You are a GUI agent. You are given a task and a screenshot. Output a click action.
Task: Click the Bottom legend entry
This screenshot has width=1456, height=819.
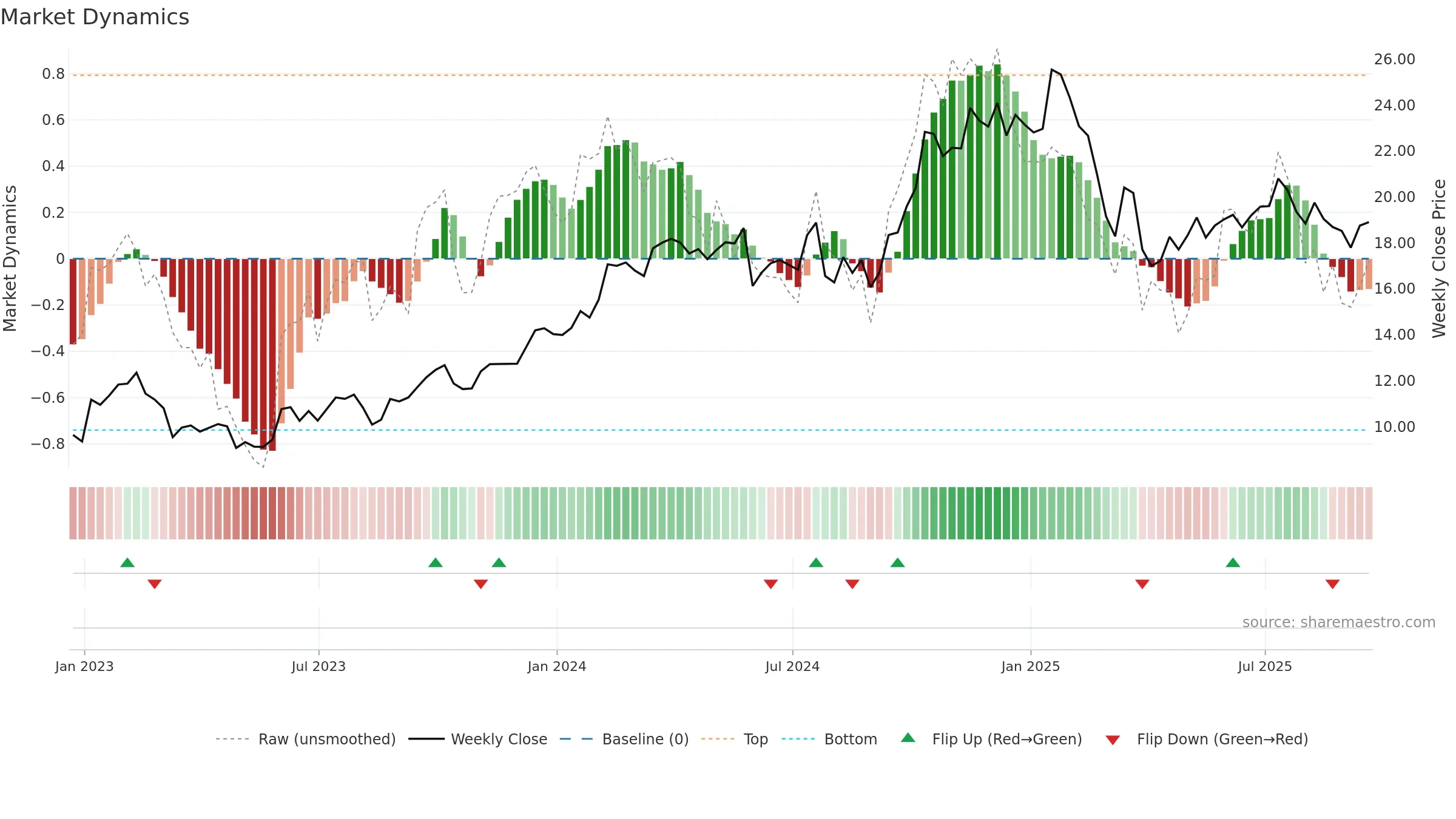coord(829,739)
